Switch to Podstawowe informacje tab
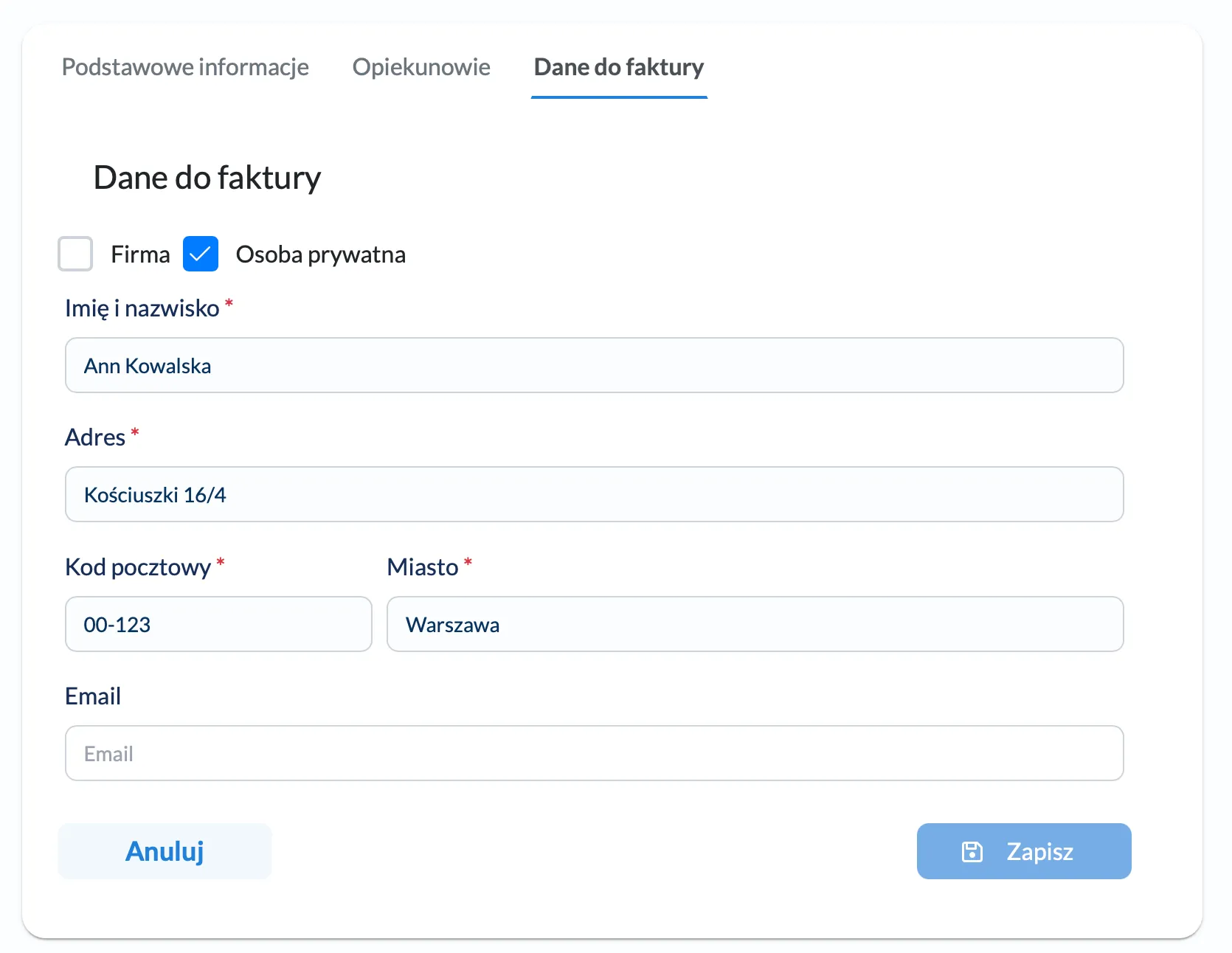The width and height of the screenshot is (1232, 953). [x=185, y=67]
